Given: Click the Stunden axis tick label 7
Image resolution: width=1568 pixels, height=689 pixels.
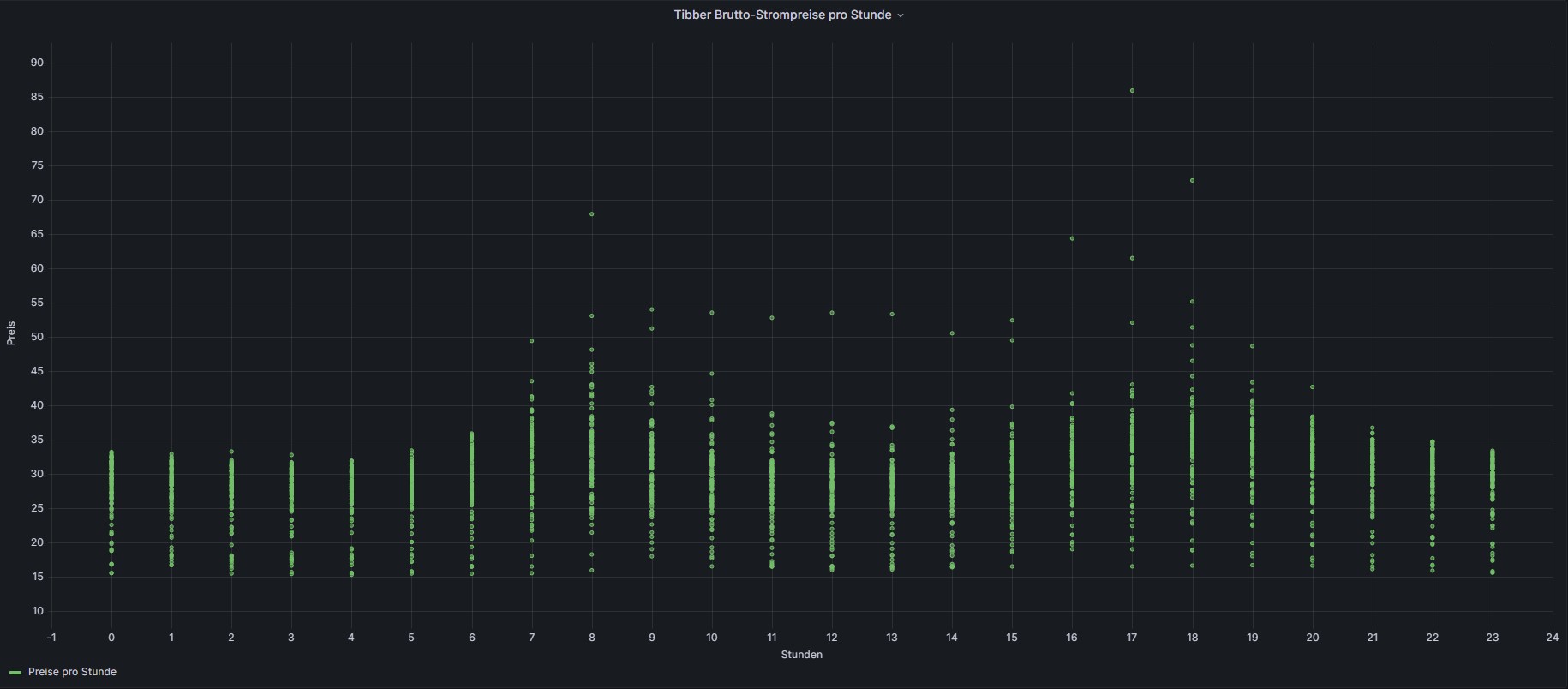Looking at the screenshot, I should pyautogui.click(x=532, y=638).
